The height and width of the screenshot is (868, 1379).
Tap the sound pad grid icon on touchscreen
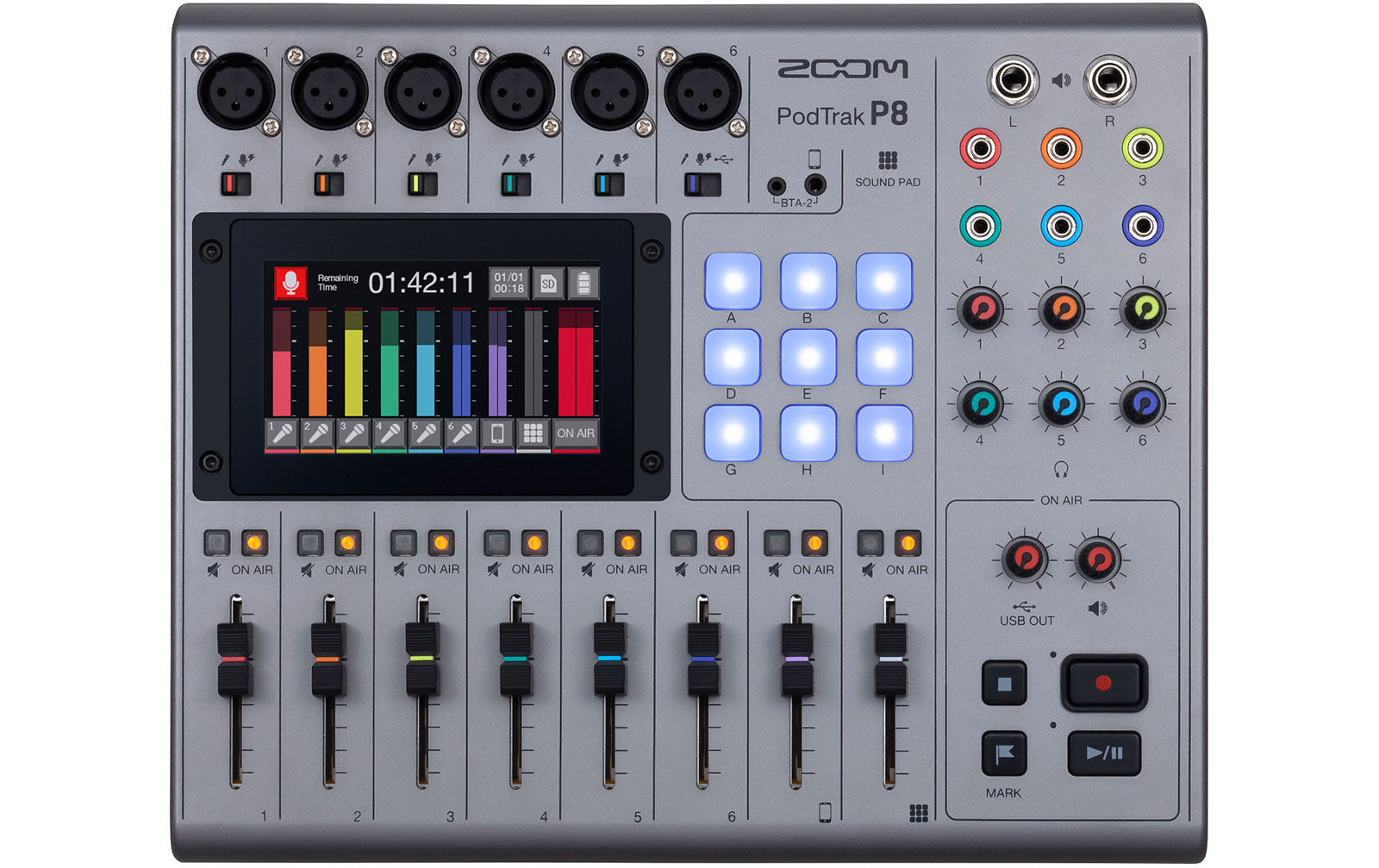(534, 434)
